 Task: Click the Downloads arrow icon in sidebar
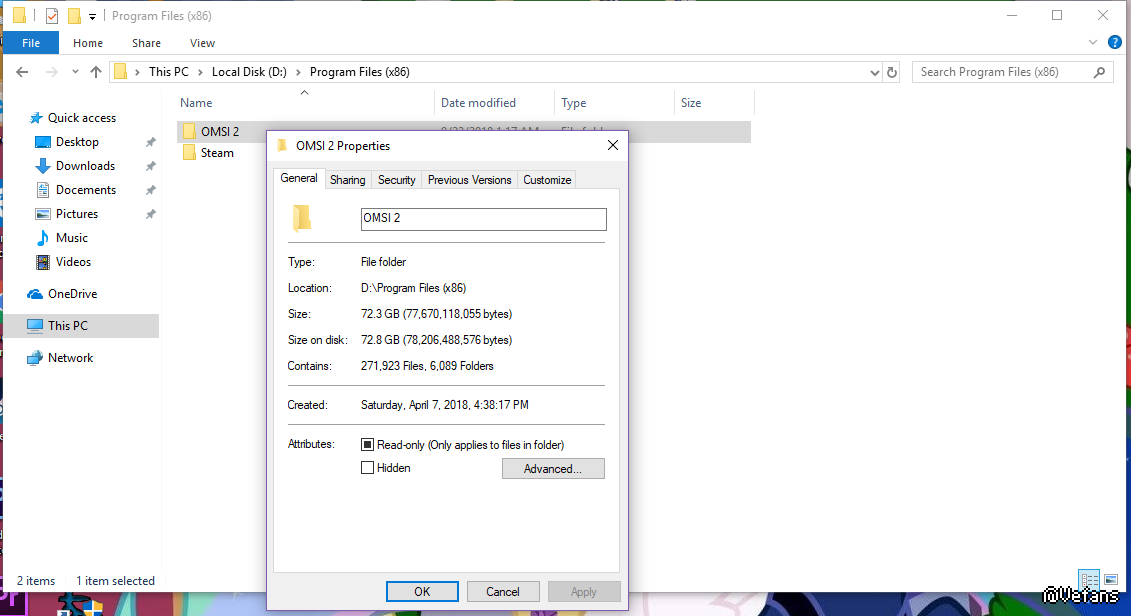[43, 166]
